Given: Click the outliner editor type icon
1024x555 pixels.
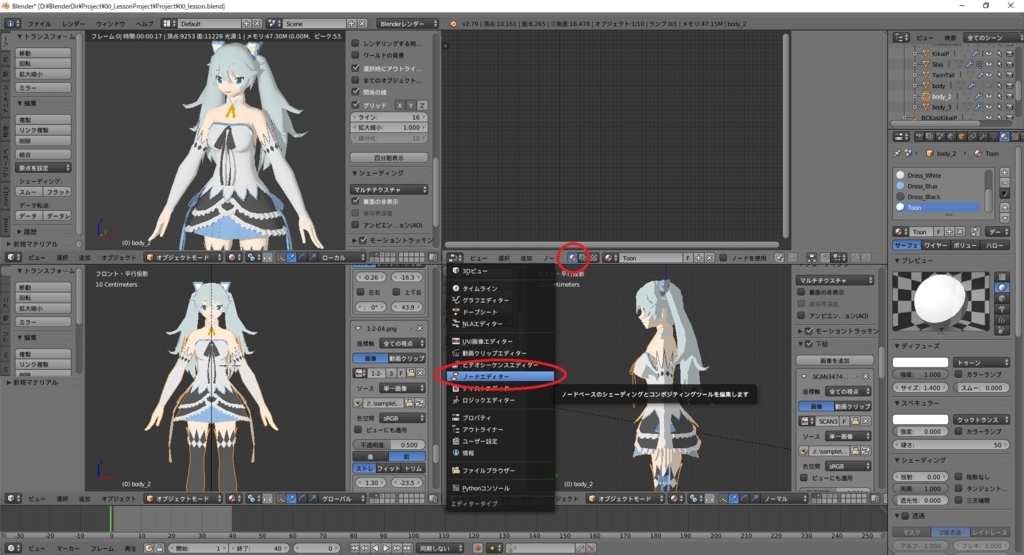Looking at the screenshot, I should 901,37.
